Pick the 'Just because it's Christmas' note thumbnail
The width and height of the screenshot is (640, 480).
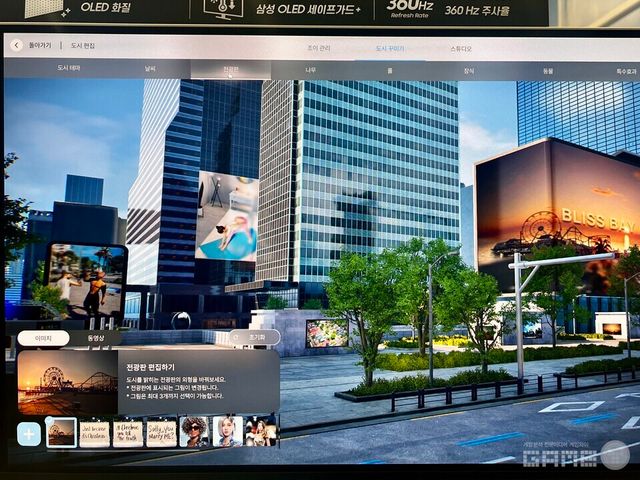(94, 432)
